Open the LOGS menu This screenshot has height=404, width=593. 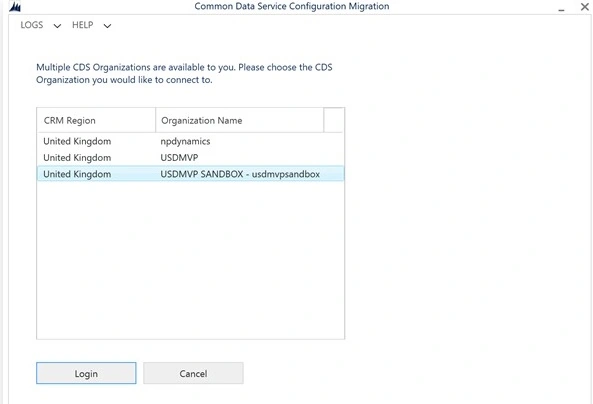point(32,25)
